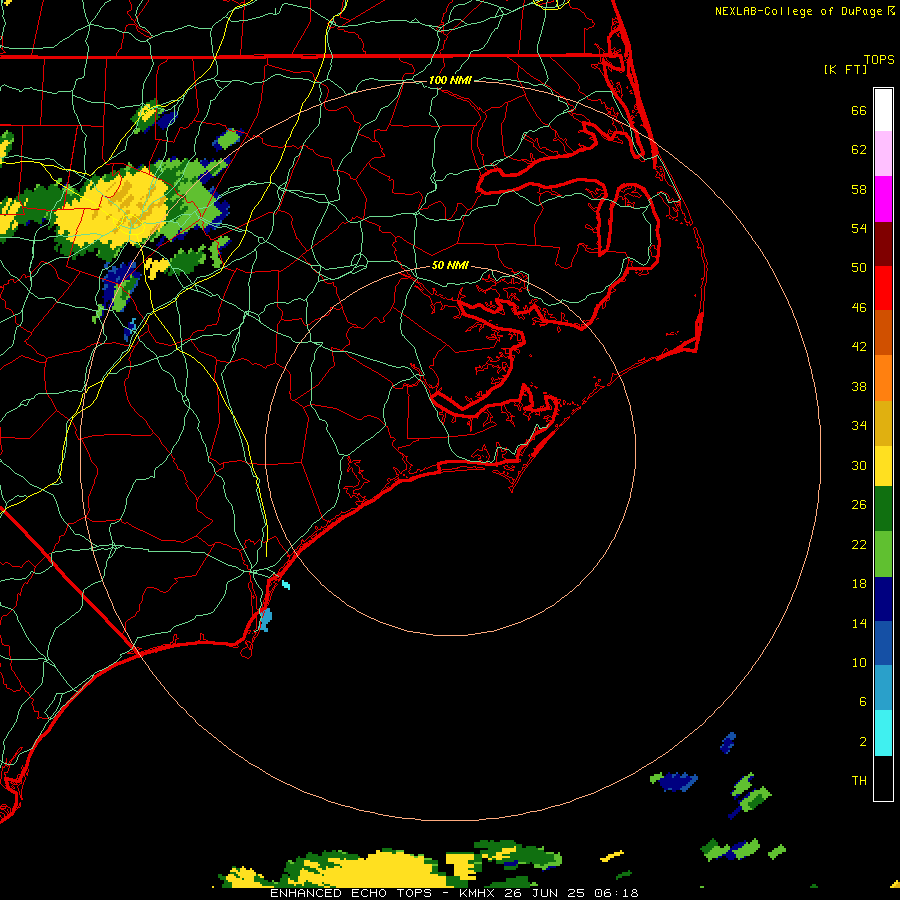Screen dimensions: 900x900
Task: Click the light pink 62 K FT legend swatch
Action: click(883, 153)
